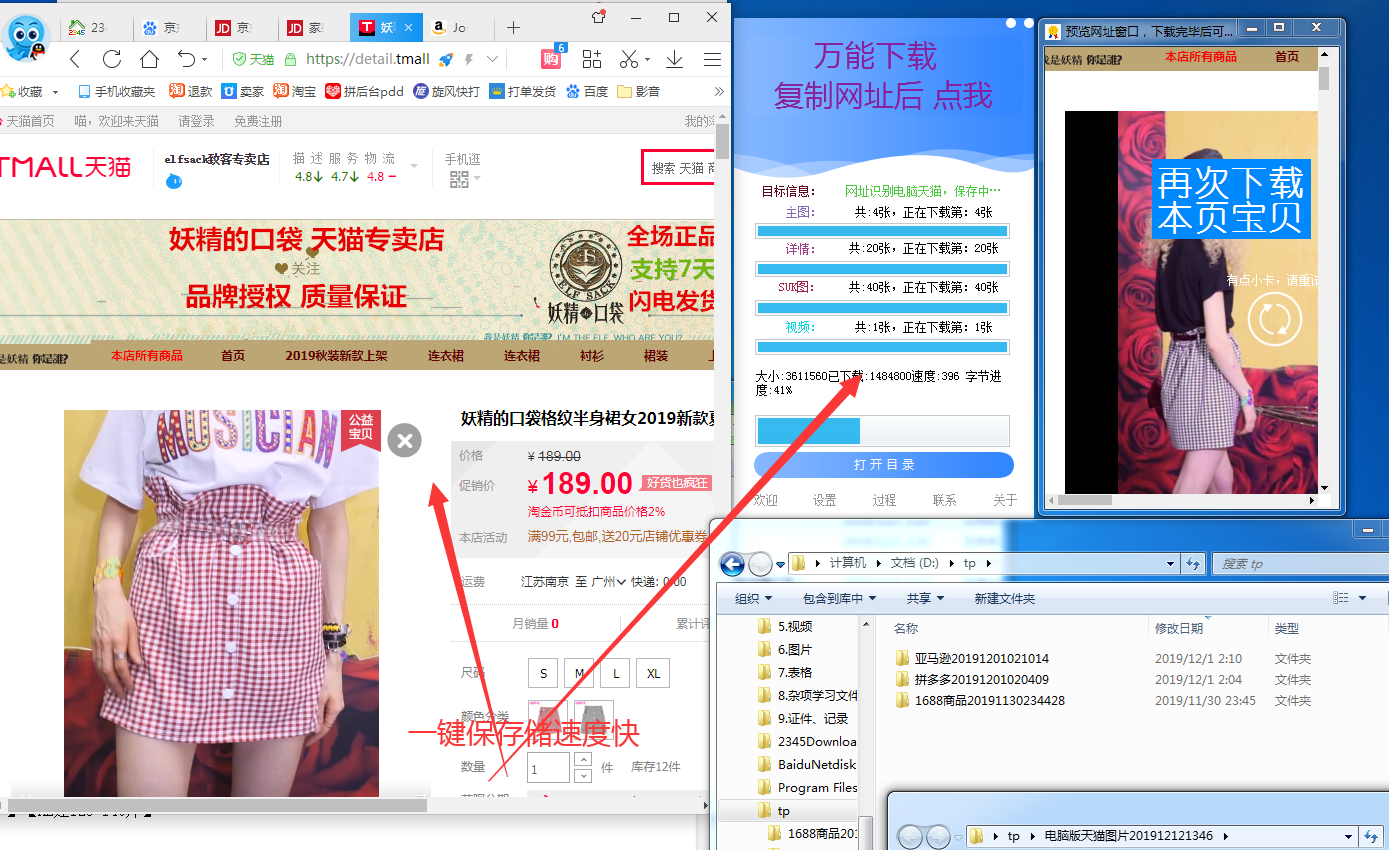
Task: Open the 旋风快打 bookmark
Action: 447,91
